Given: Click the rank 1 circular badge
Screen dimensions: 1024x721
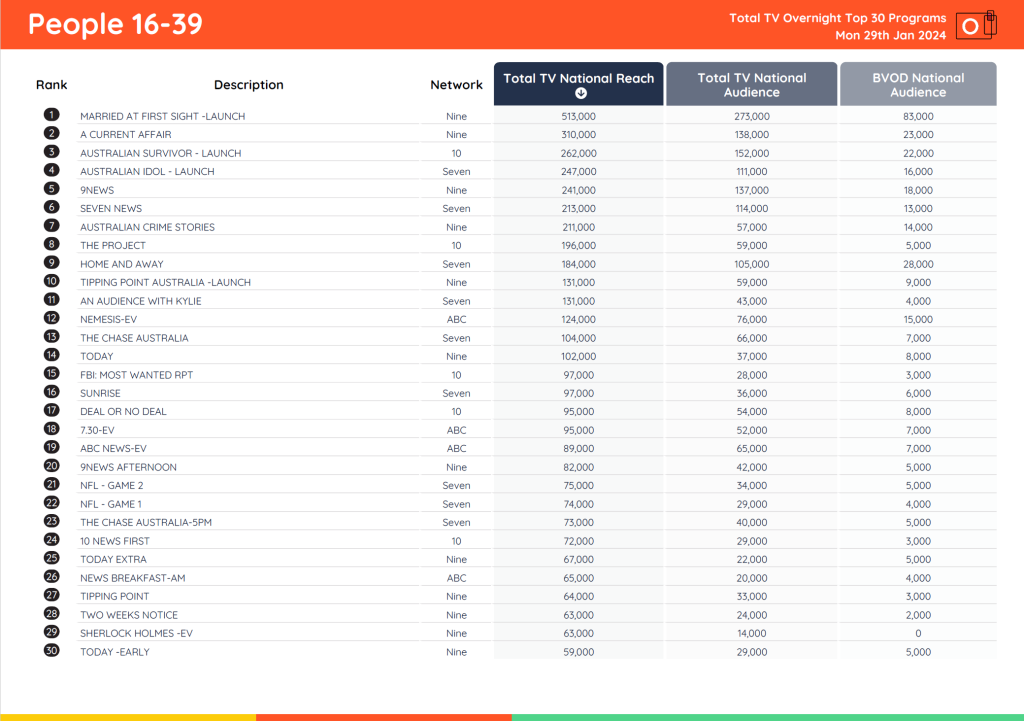Looking at the screenshot, I should (x=51, y=116).
